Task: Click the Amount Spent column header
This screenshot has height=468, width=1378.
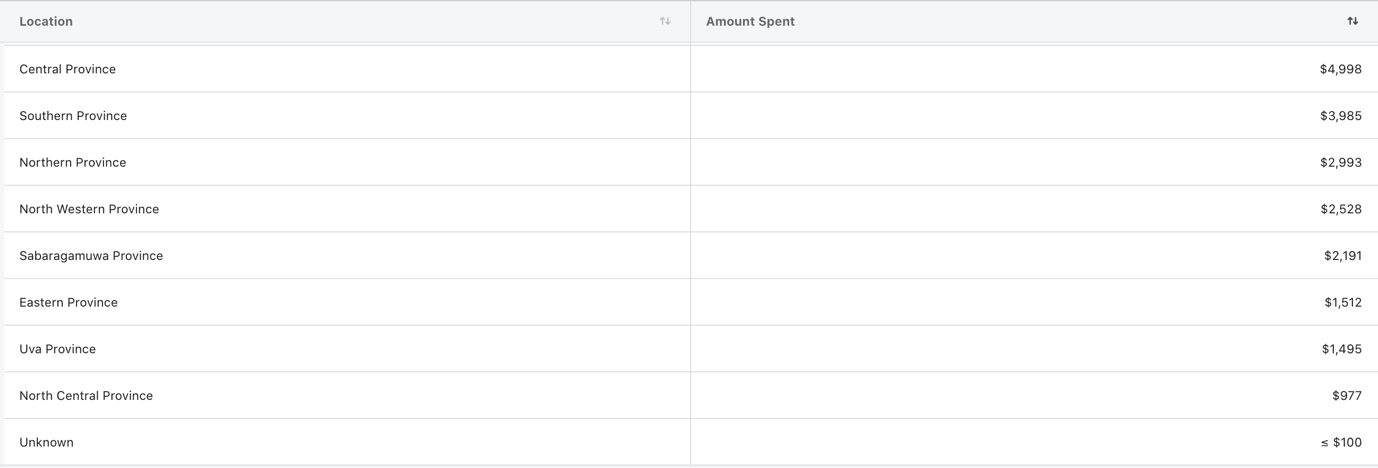Action: pos(1034,21)
